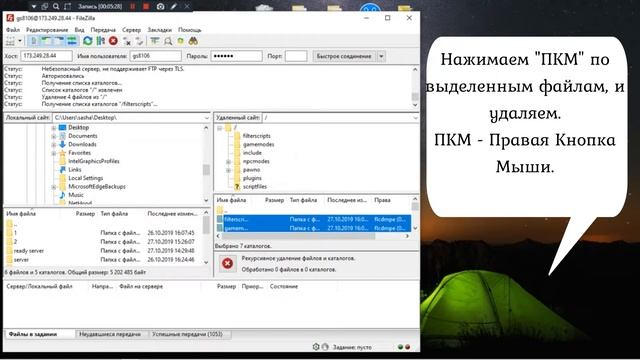Select the Links folder in local tree
Screen dimensions: 640x360
tap(75, 169)
